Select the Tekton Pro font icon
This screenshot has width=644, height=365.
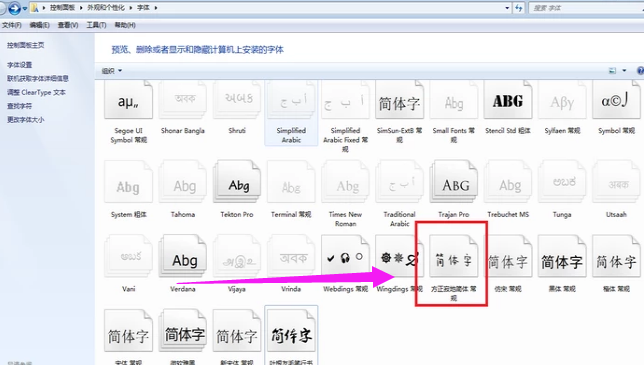(x=237, y=182)
